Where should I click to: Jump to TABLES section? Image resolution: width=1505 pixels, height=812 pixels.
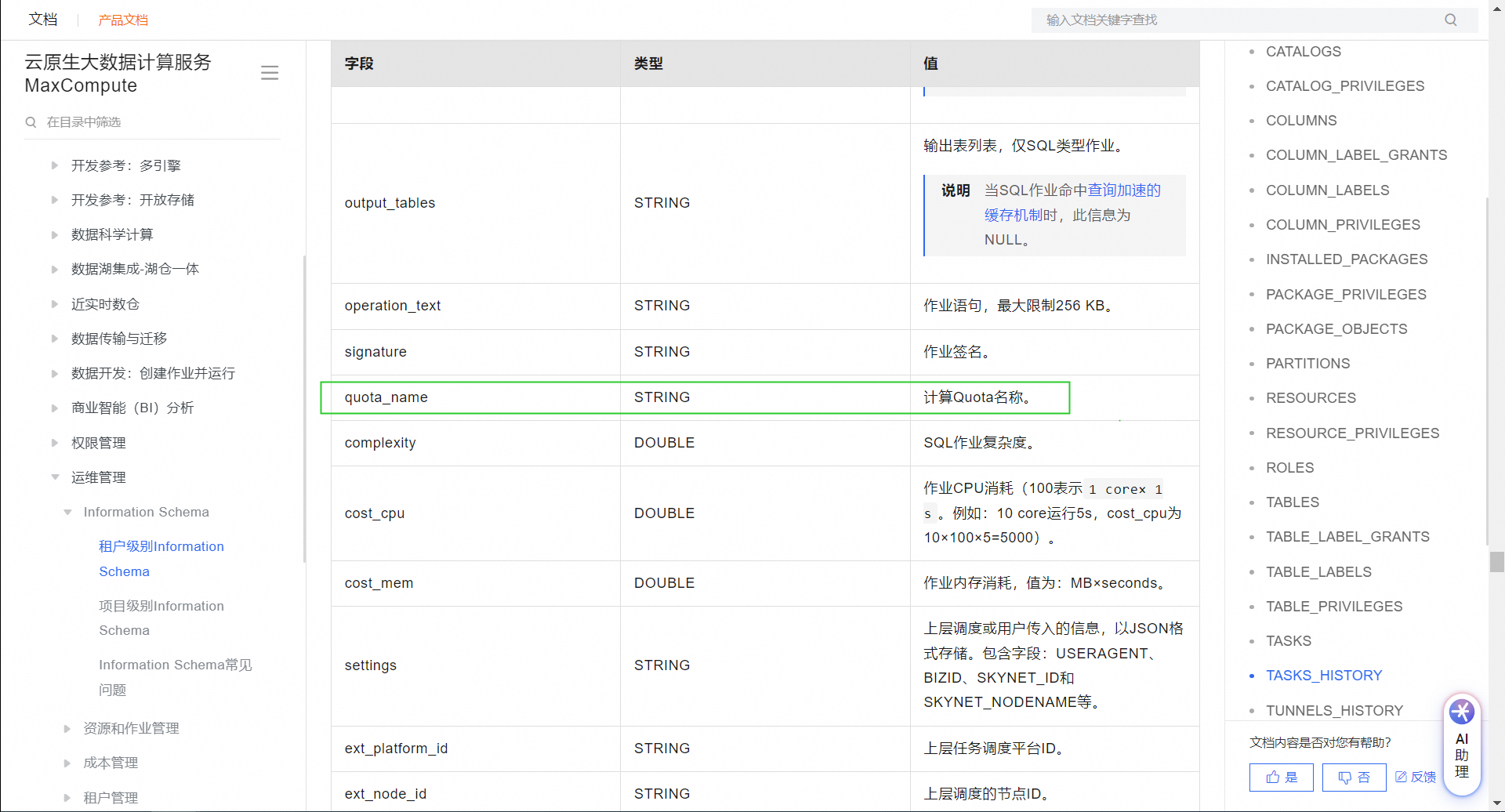pyautogui.click(x=1293, y=502)
